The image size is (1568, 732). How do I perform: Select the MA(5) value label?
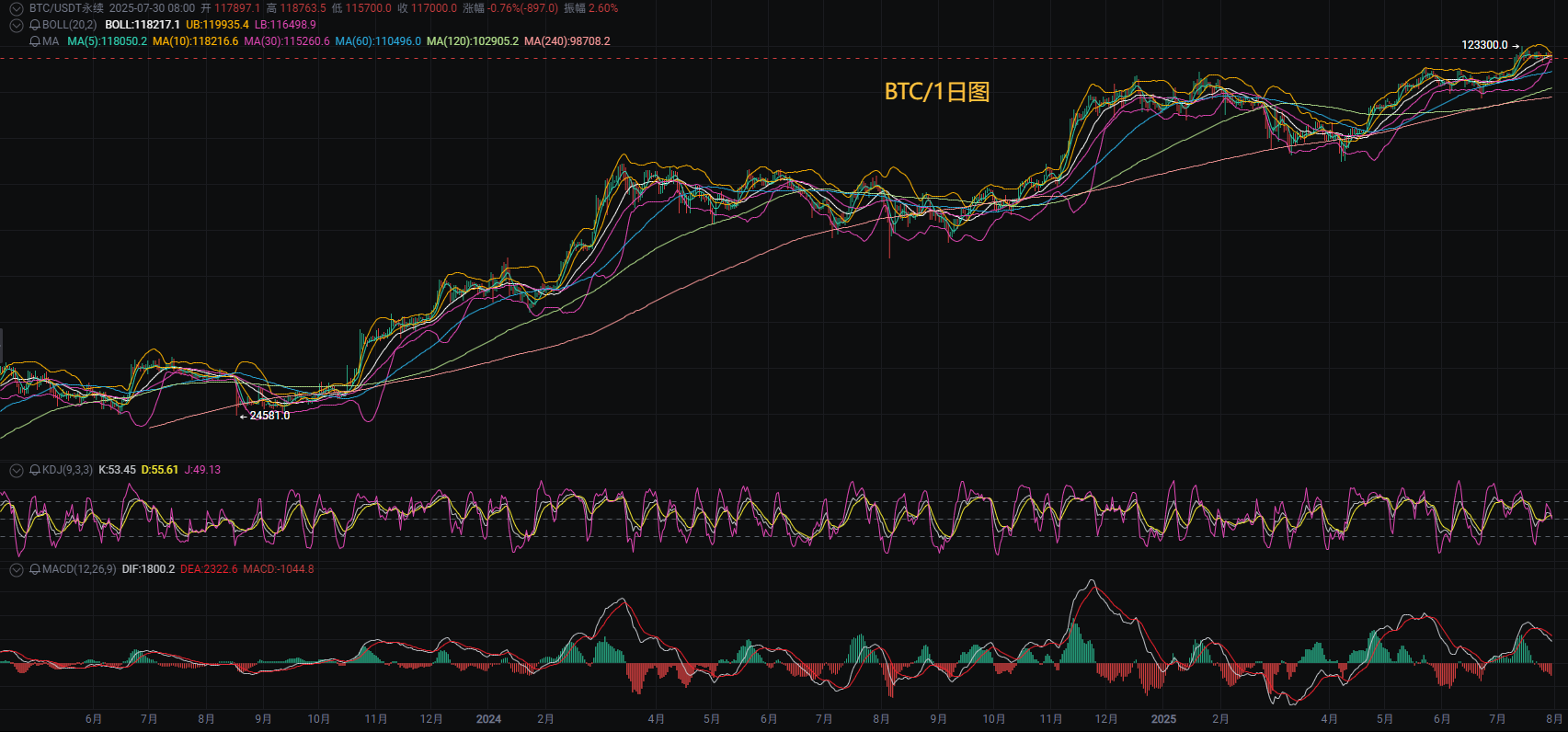pos(108,41)
